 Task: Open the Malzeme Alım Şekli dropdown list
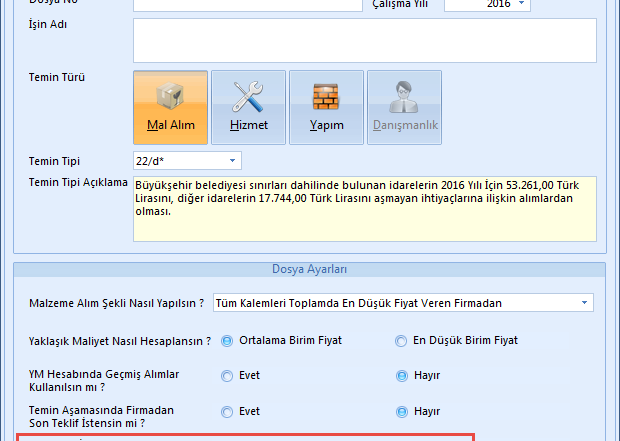[x=583, y=303]
